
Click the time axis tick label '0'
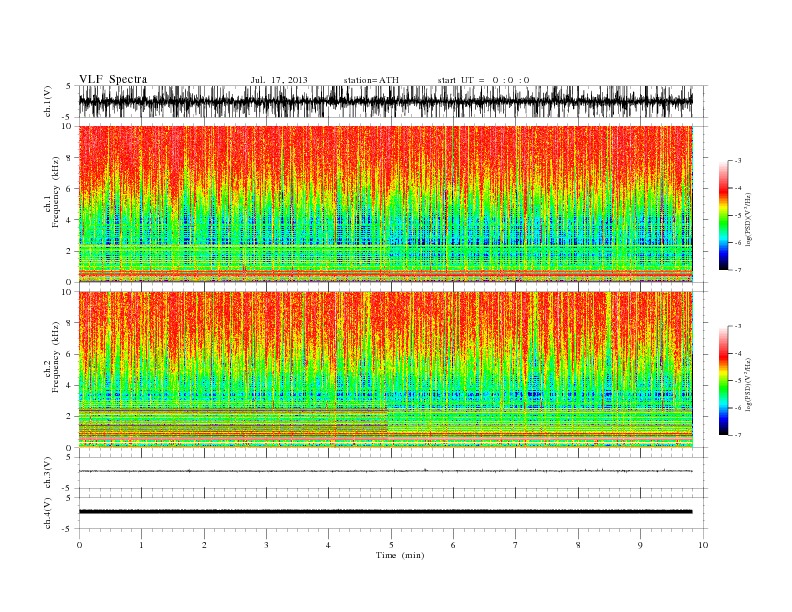79,545
